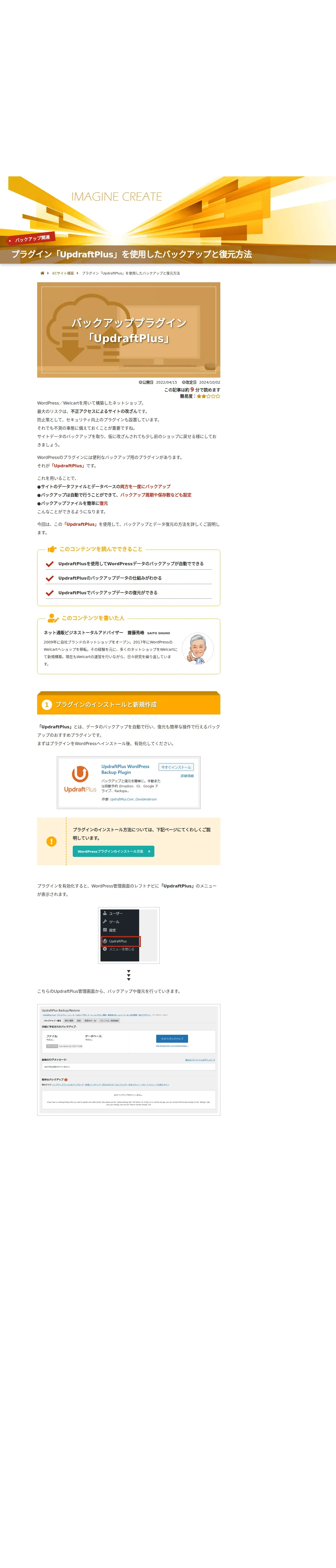Click the UpdraftPlus Backup/Restore admin screenshot
This screenshot has height=1568, width=336.
(x=129, y=1060)
